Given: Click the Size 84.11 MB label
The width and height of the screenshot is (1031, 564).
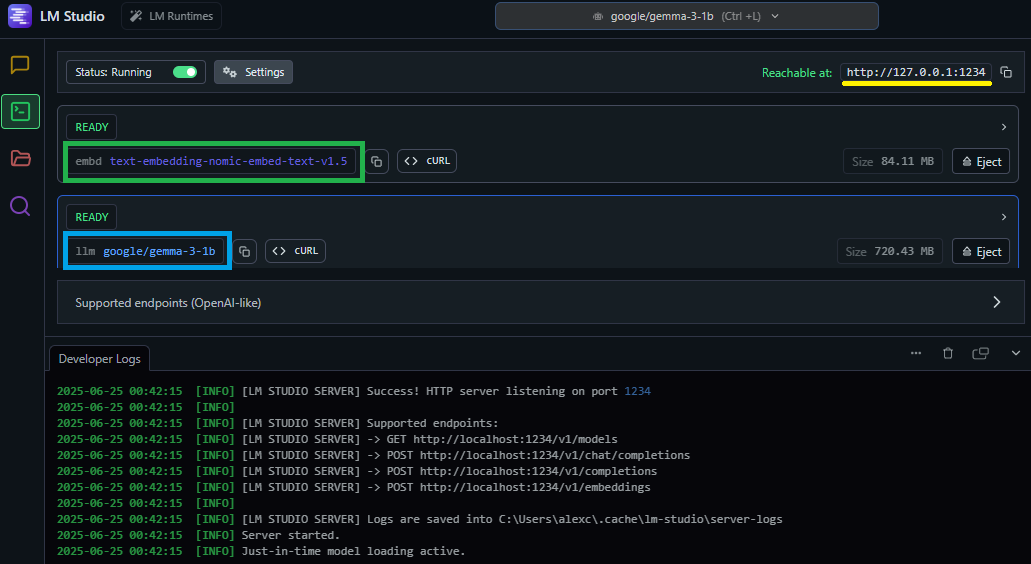Looking at the screenshot, I should point(893,161).
